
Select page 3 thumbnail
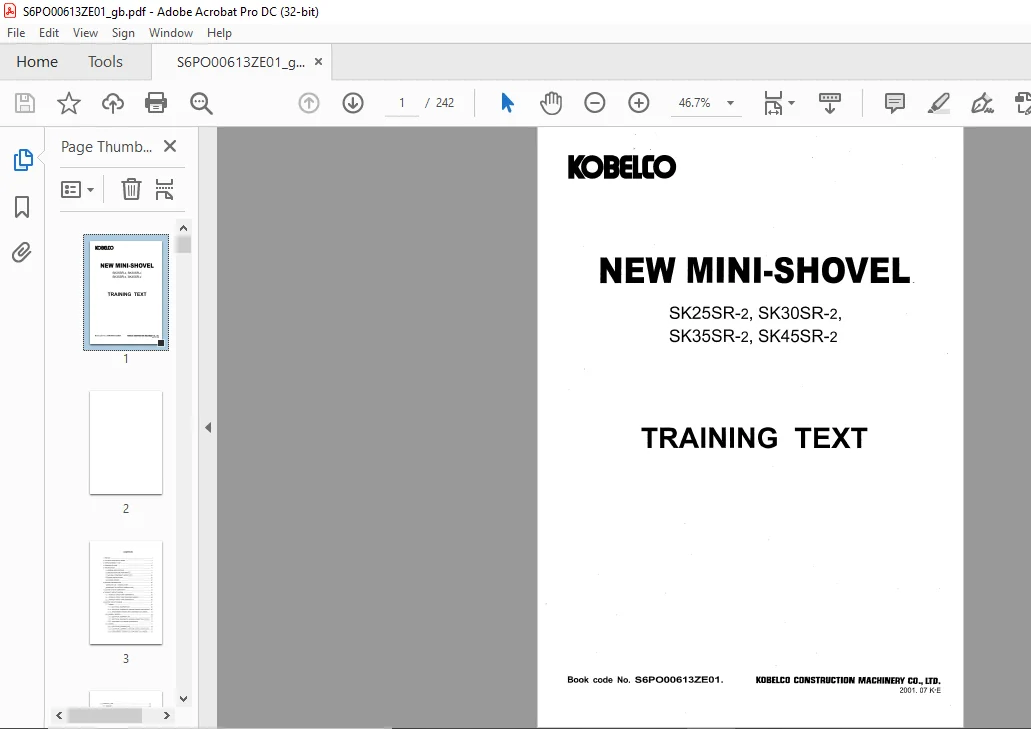[126, 592]
